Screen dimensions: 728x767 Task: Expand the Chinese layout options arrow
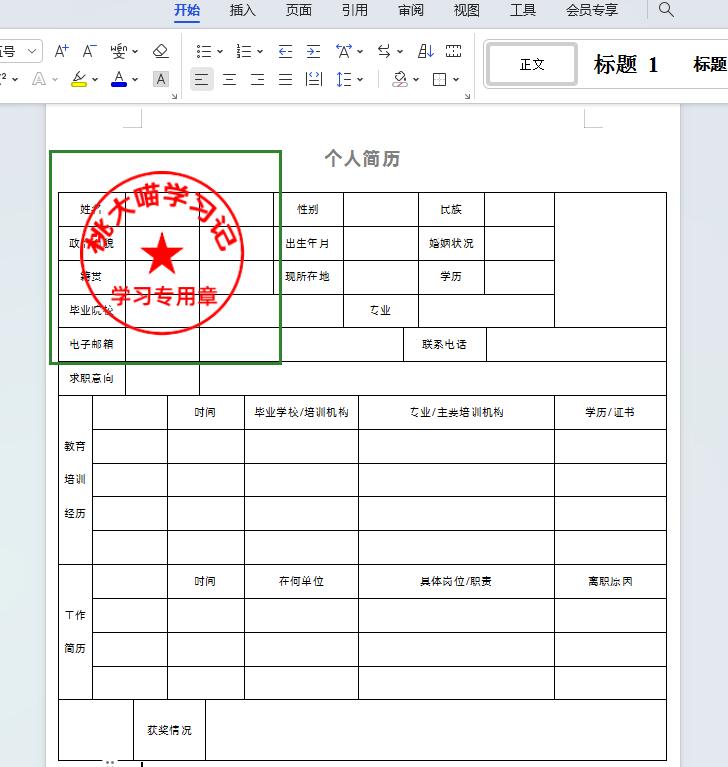[x=360, y=51]
